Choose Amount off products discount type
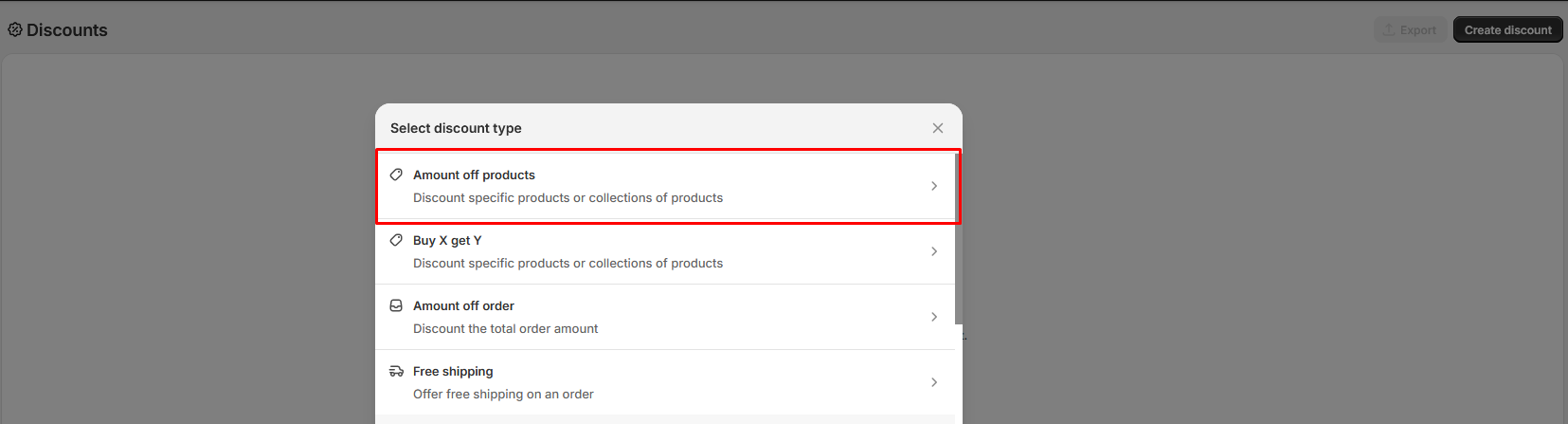 pyautogui.click(x=665, y=186)
